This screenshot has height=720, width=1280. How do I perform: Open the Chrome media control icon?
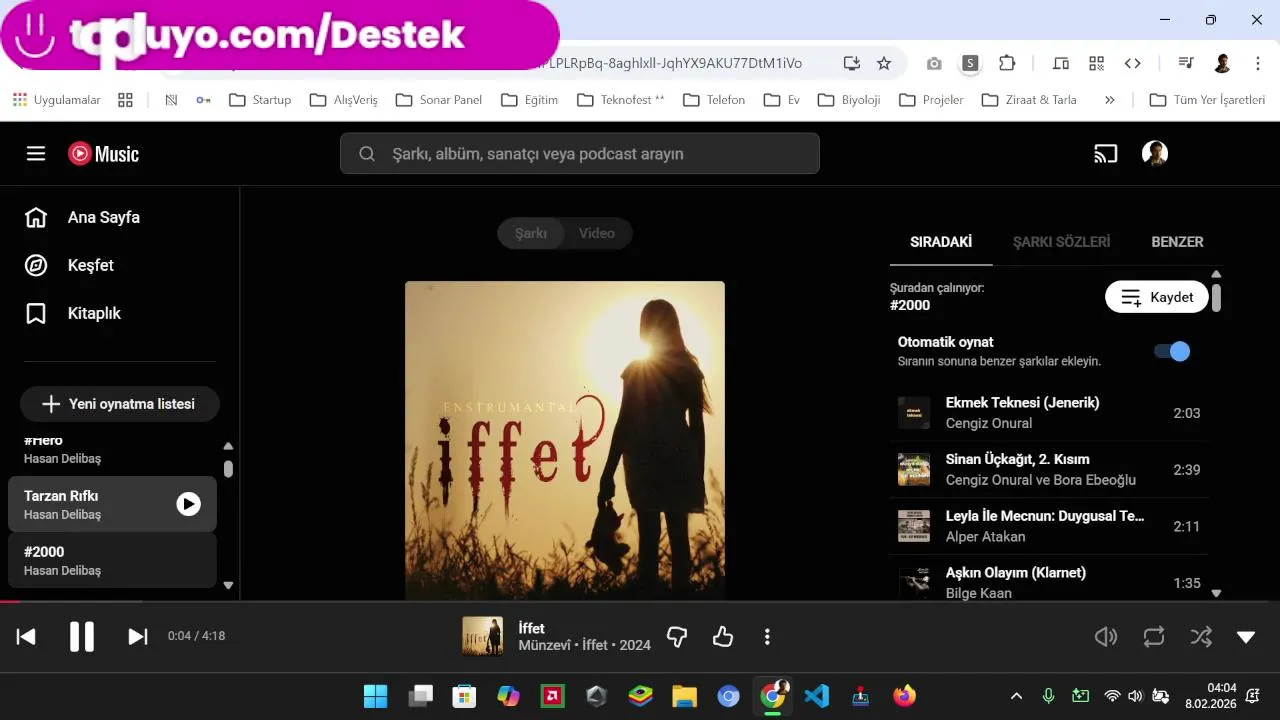point(1186,63)
